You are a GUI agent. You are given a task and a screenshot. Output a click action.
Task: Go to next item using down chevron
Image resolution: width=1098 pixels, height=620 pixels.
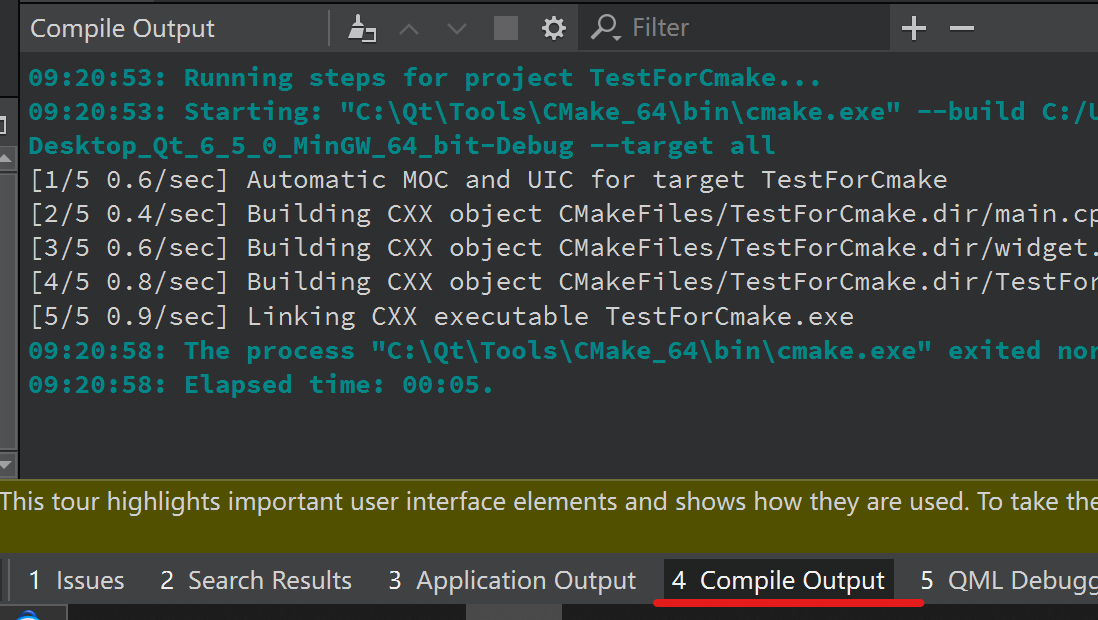pos(457,28)
